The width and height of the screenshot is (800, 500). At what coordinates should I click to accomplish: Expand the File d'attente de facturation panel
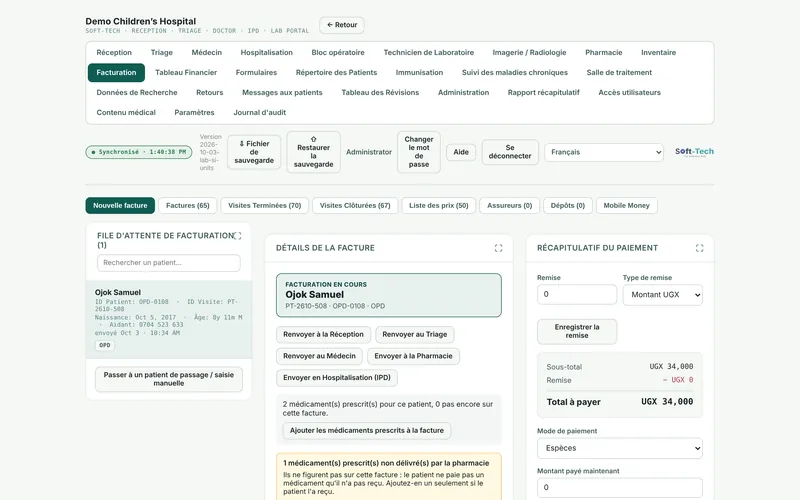pos(237,236)
